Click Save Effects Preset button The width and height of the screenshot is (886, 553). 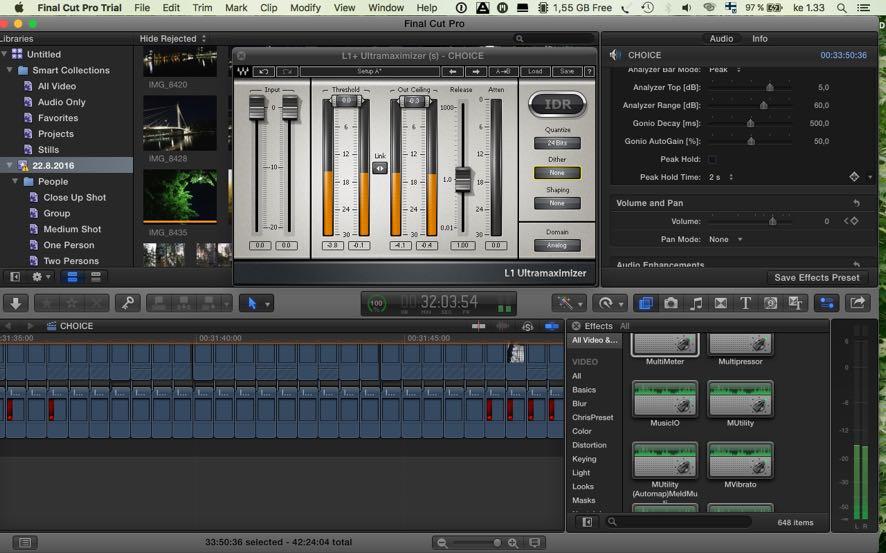pos(816,277)
